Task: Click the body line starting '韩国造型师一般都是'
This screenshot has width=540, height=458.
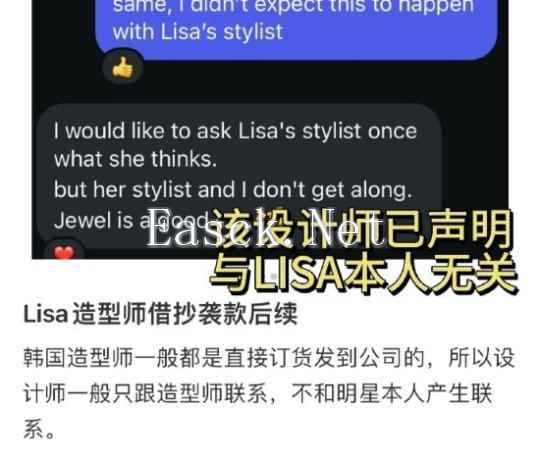Action: click(x=269, y=358)
